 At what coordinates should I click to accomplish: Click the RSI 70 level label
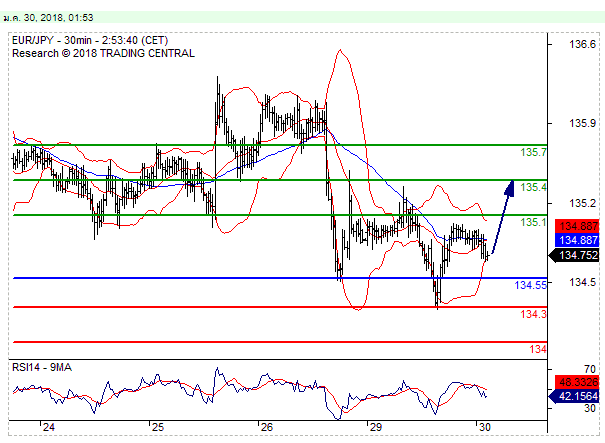[590, 369]
